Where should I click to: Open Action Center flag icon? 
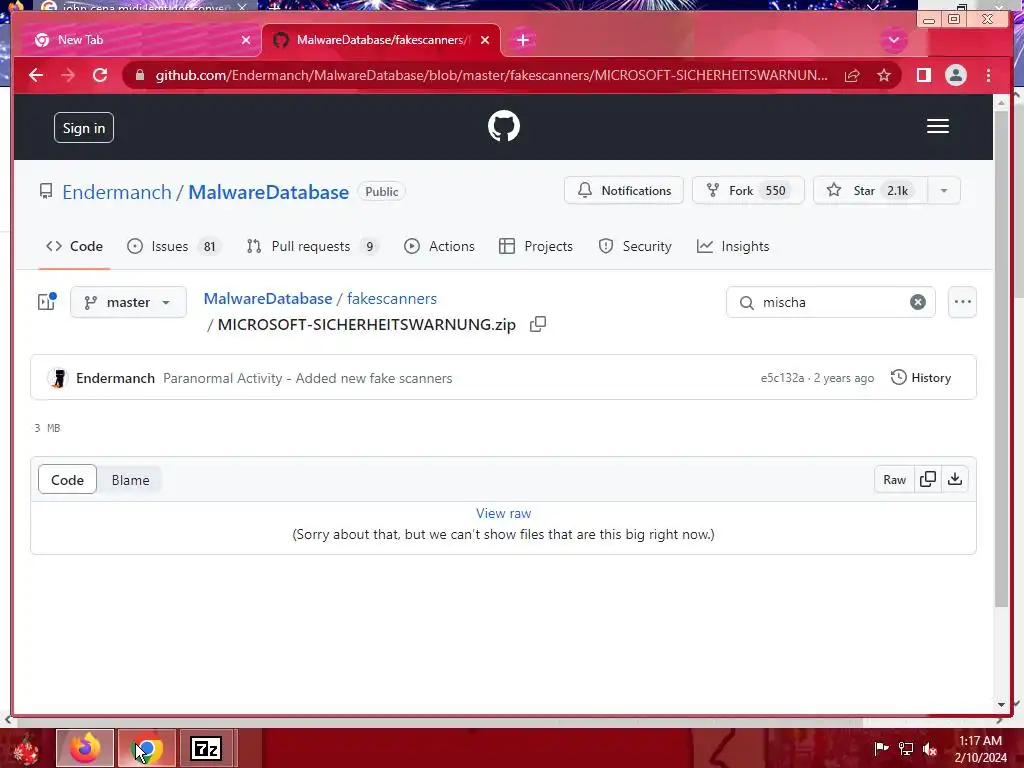pos(881,748)
